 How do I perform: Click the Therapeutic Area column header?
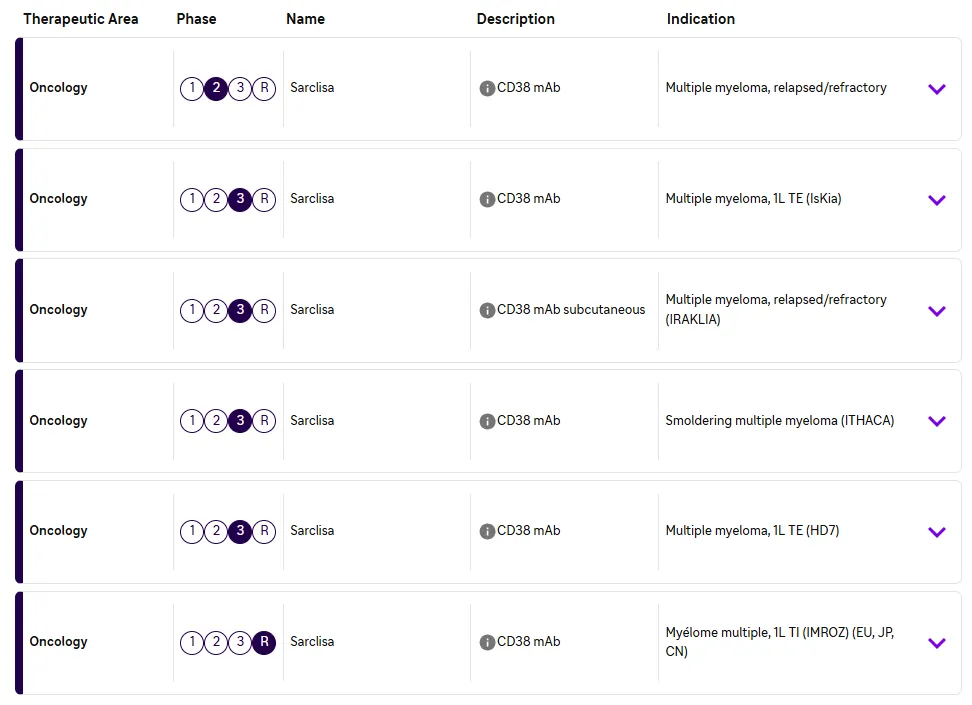(81, 19)
